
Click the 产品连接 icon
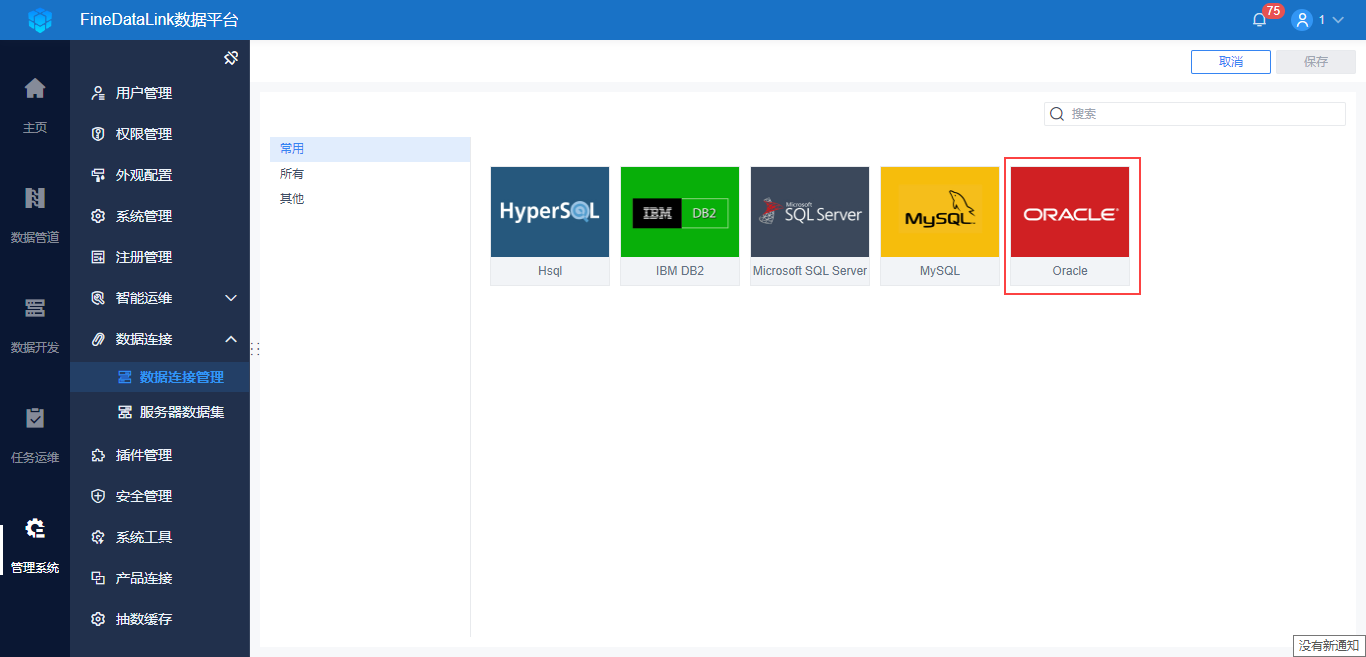[98, 578]
